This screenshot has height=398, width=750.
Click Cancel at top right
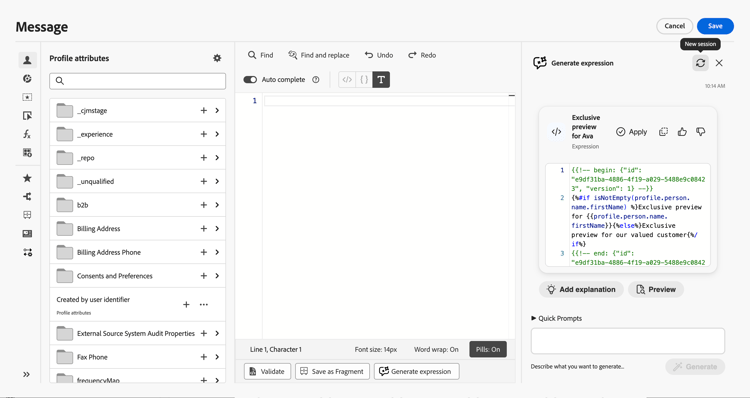pos(674,26)
